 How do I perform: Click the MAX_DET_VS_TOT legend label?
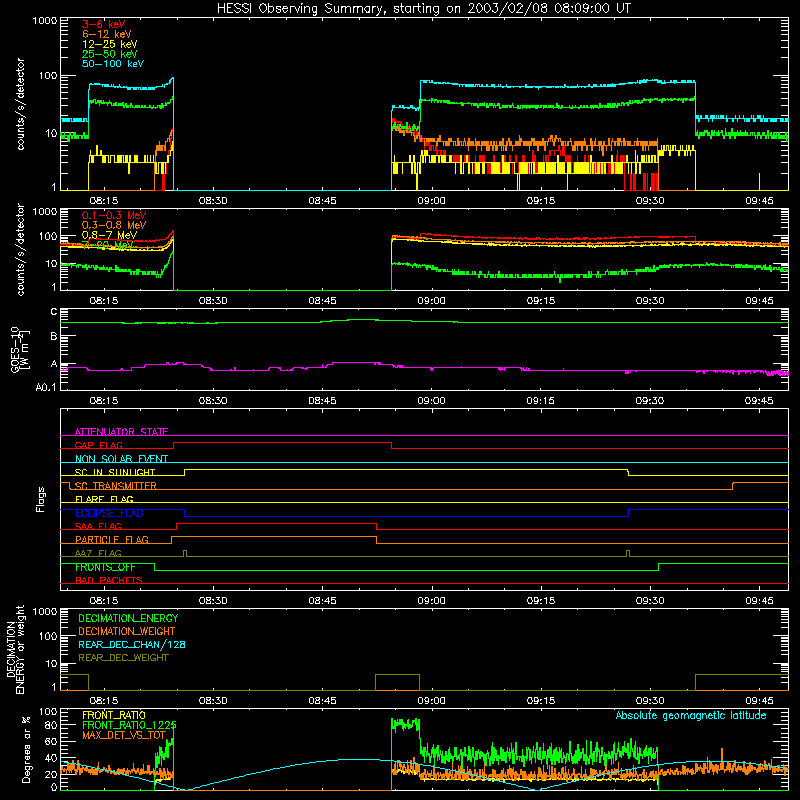[x=124, y=735]
